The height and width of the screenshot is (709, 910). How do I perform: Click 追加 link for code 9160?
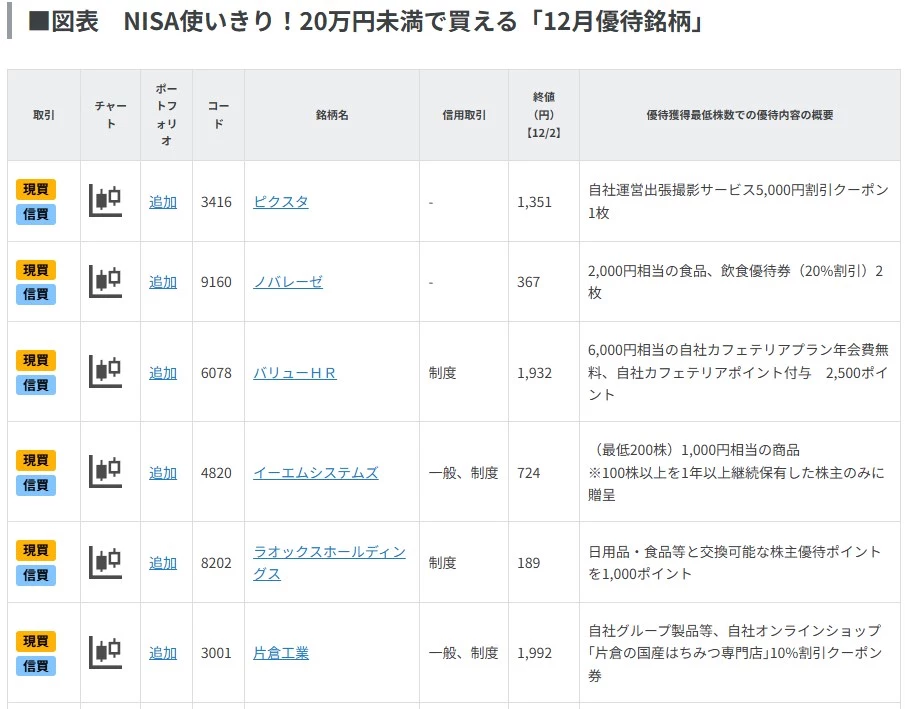click(x=163, y=282)
